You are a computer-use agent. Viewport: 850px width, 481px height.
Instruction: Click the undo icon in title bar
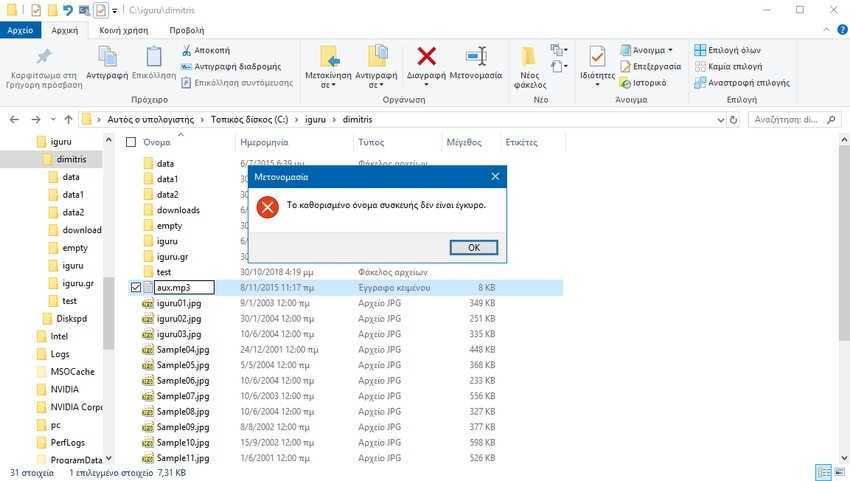pyautogui.click(x=68, y=10)
